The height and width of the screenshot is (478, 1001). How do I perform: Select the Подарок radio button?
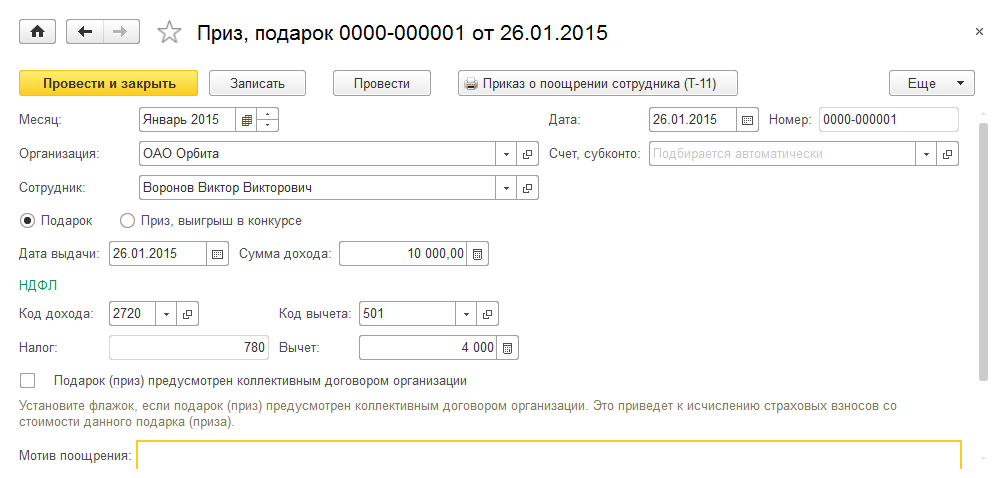tap(27, 221)
